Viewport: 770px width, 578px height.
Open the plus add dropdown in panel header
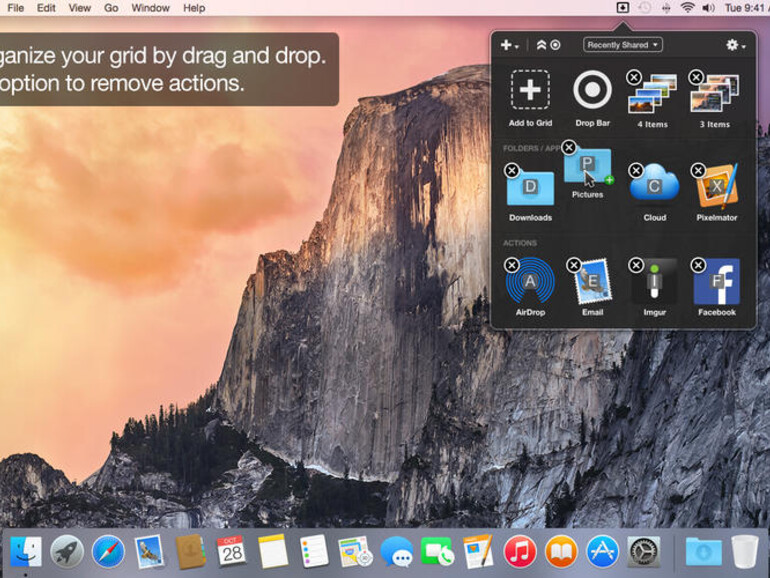(x=509, y=45)
